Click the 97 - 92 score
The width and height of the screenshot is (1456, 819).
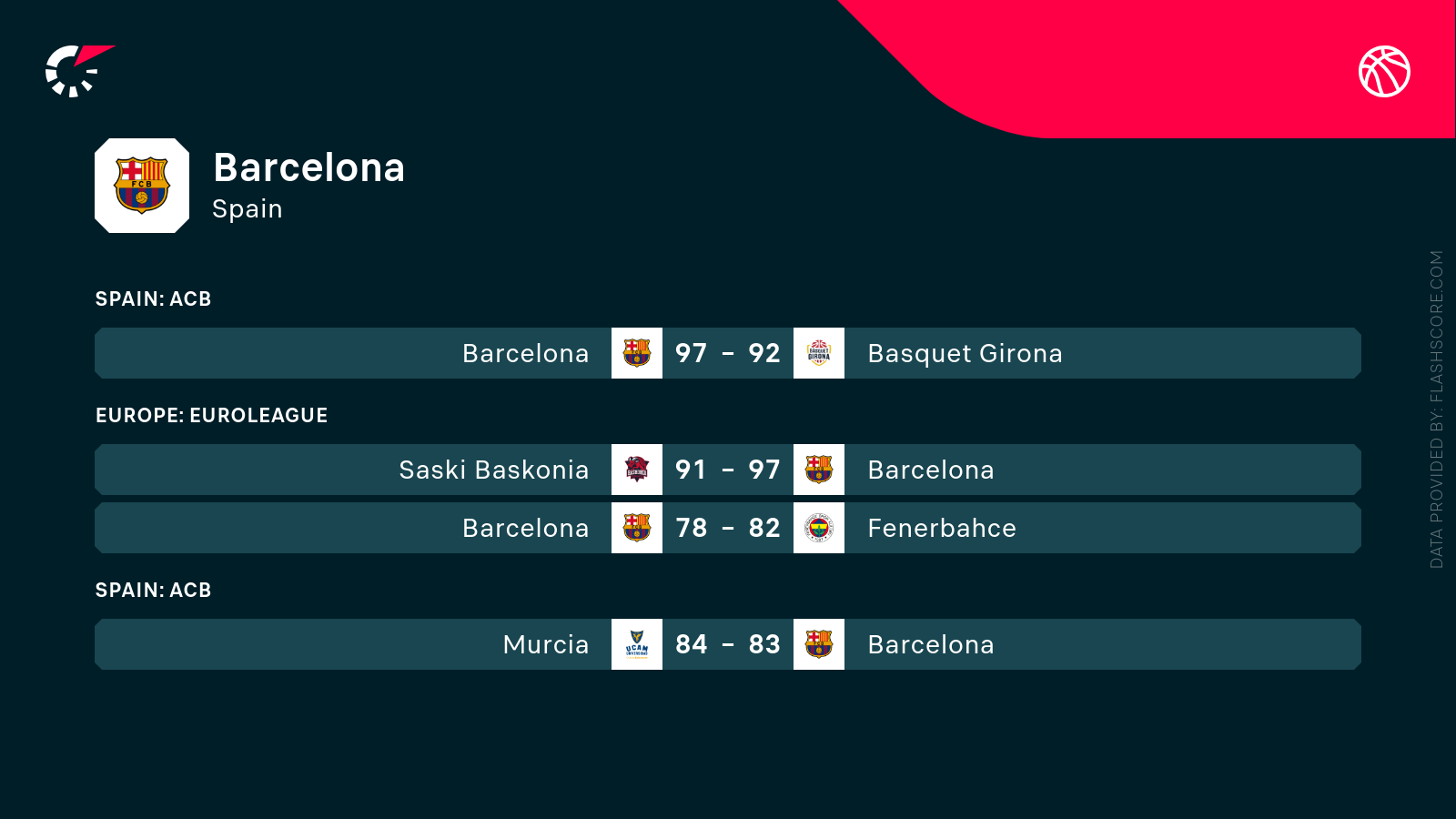728,353
